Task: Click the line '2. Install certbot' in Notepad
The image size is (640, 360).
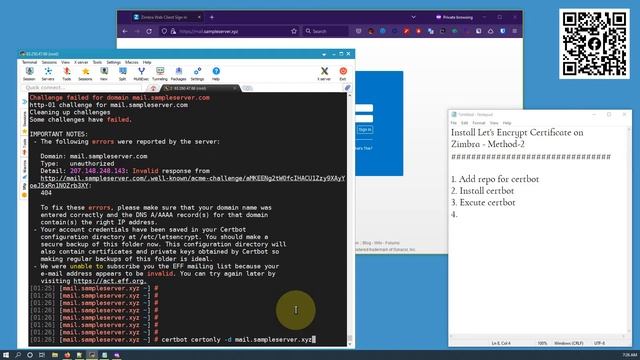Action: [x=482, y=191]
